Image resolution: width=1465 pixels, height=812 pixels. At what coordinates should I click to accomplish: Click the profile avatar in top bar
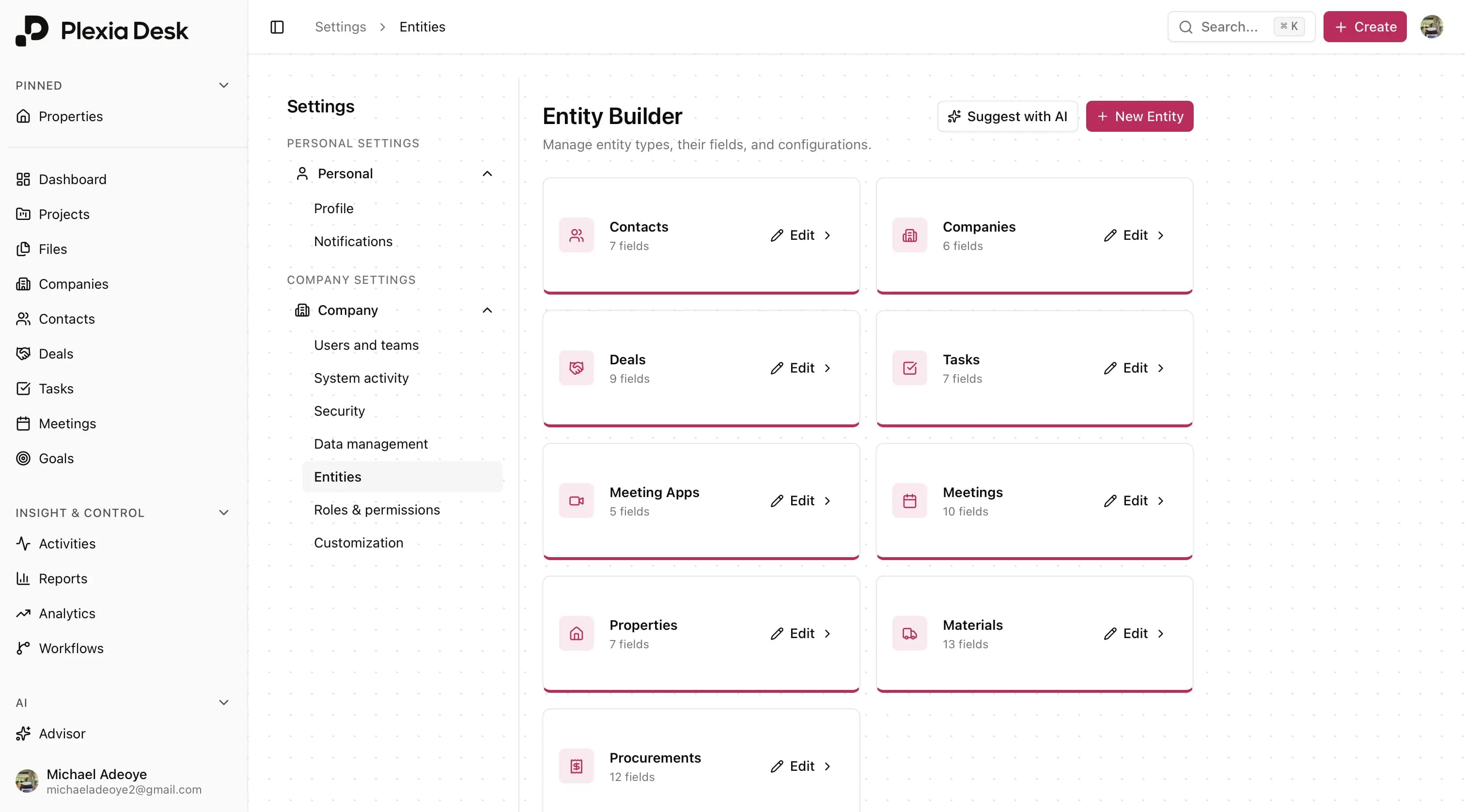tap(1432, 27)
